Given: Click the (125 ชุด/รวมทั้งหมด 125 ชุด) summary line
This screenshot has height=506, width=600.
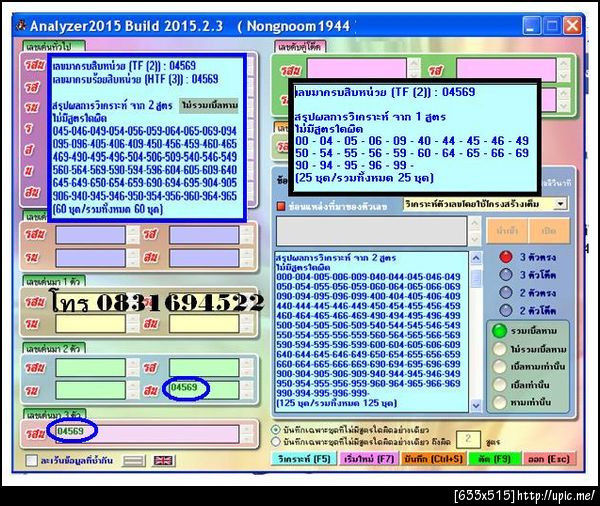Looking at the screenshot, I should 337,403.
